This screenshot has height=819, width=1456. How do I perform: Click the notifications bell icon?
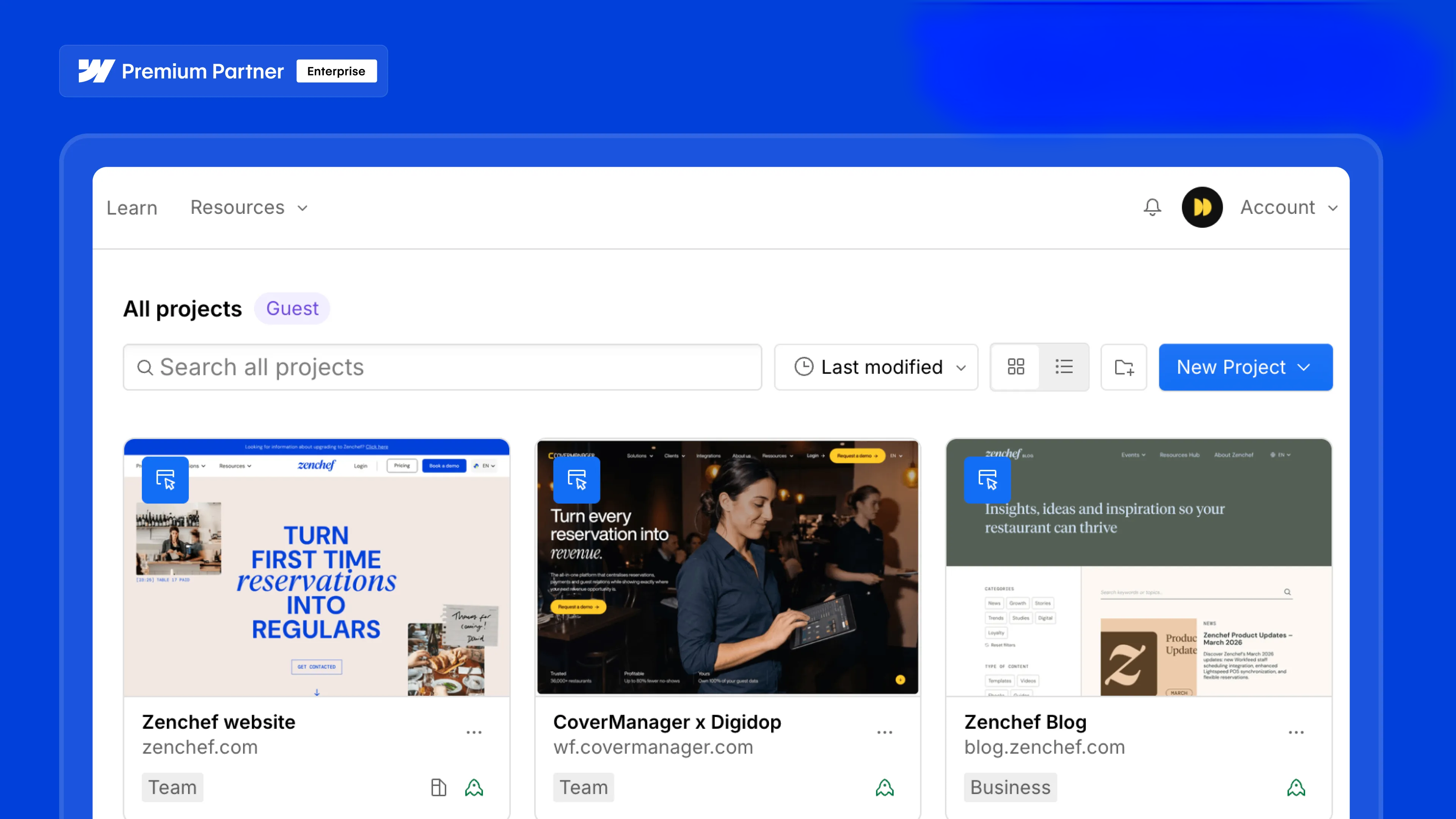[x=1152, y=207]
